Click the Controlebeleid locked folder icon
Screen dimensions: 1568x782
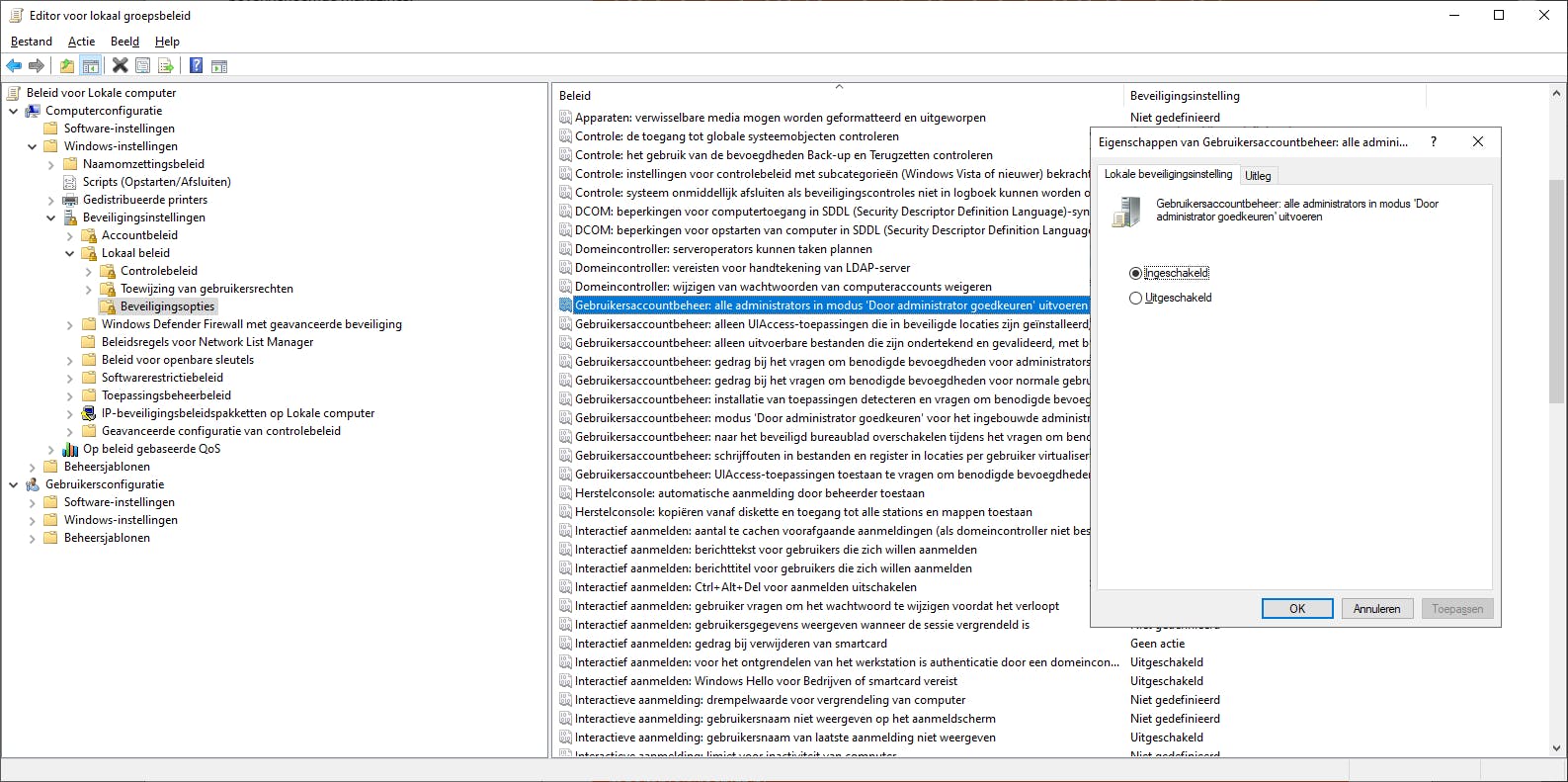(x=108, y=271)
